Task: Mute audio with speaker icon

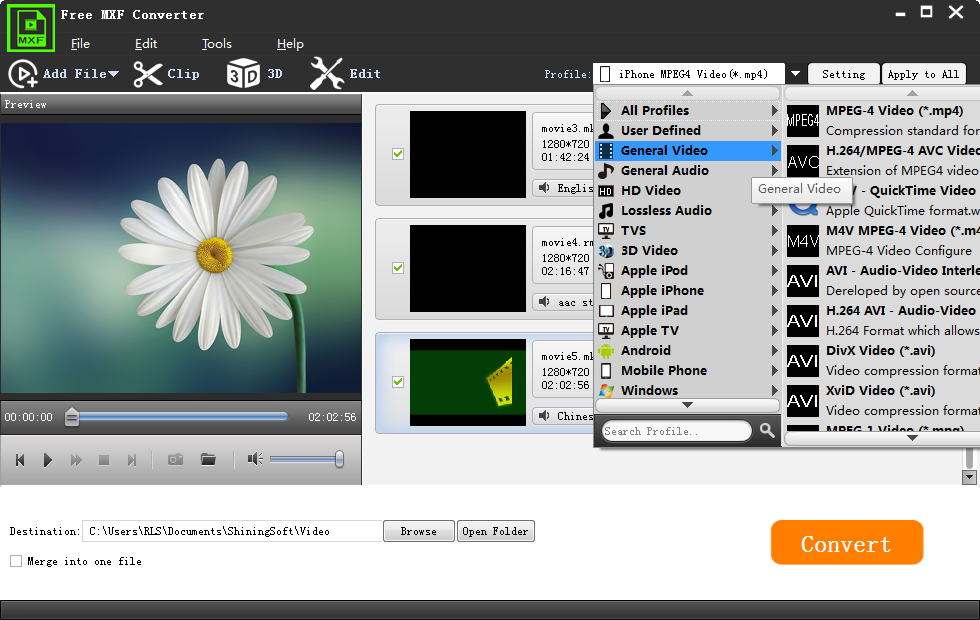Action: (x=255, y=459)
